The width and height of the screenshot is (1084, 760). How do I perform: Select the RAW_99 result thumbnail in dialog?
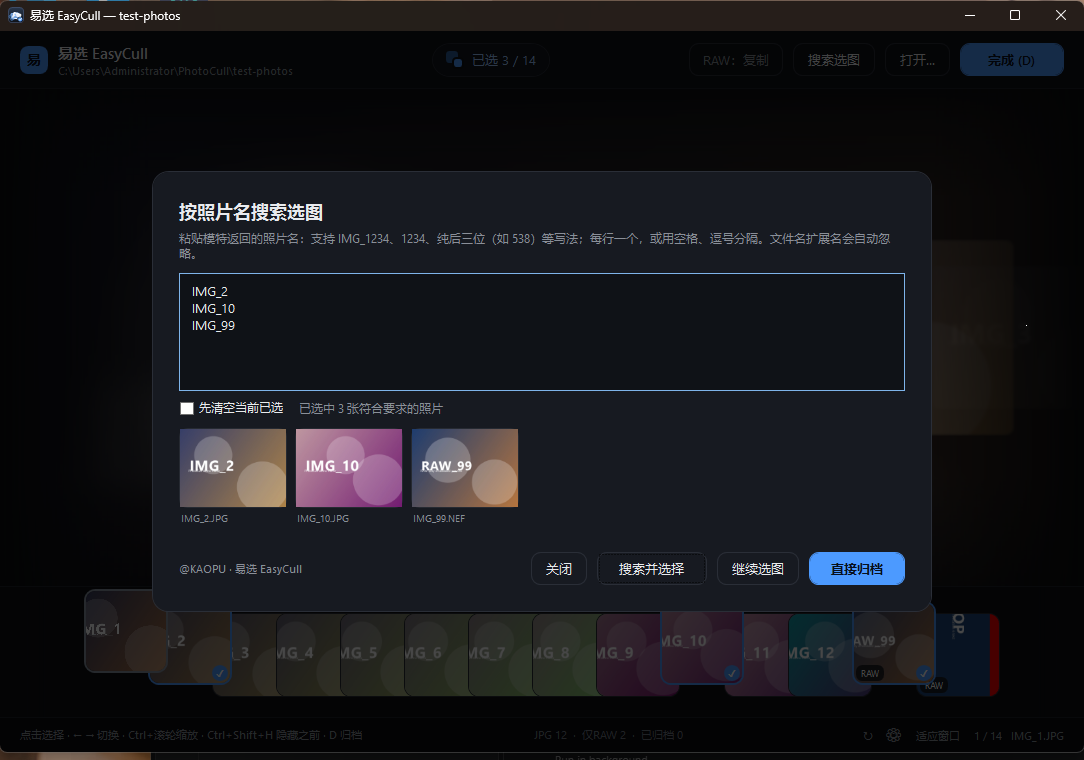[465, 467]
